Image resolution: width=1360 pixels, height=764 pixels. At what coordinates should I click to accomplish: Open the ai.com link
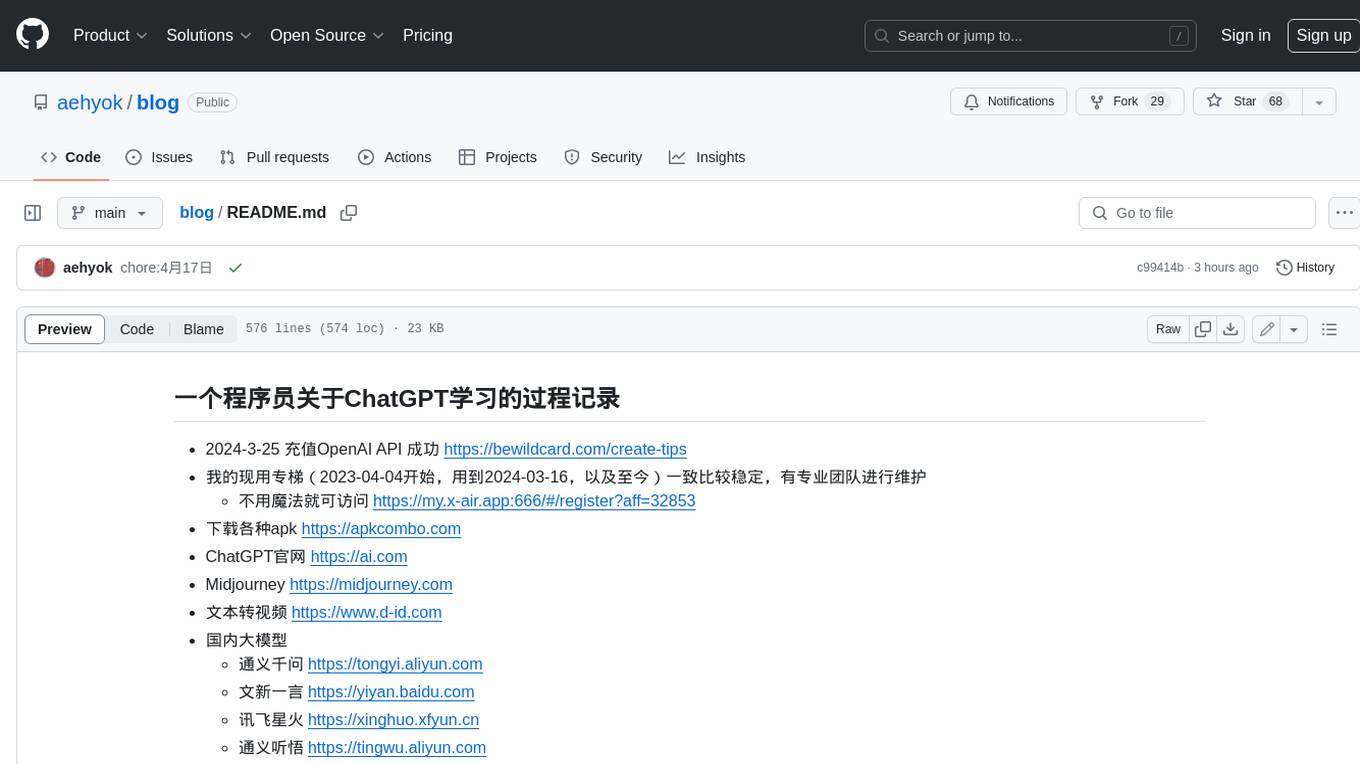point(359,557)
